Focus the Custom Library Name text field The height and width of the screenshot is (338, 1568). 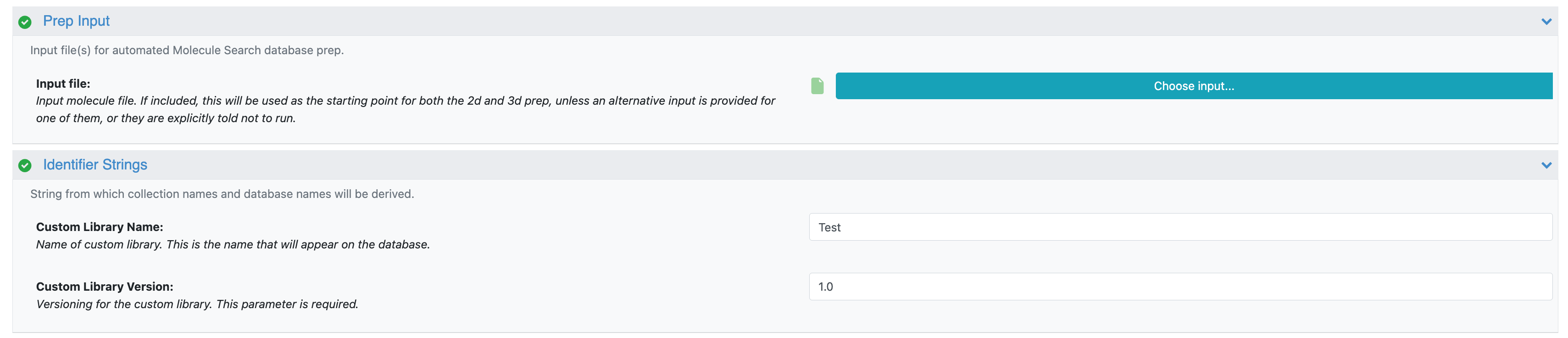(x=1179, y=227)
